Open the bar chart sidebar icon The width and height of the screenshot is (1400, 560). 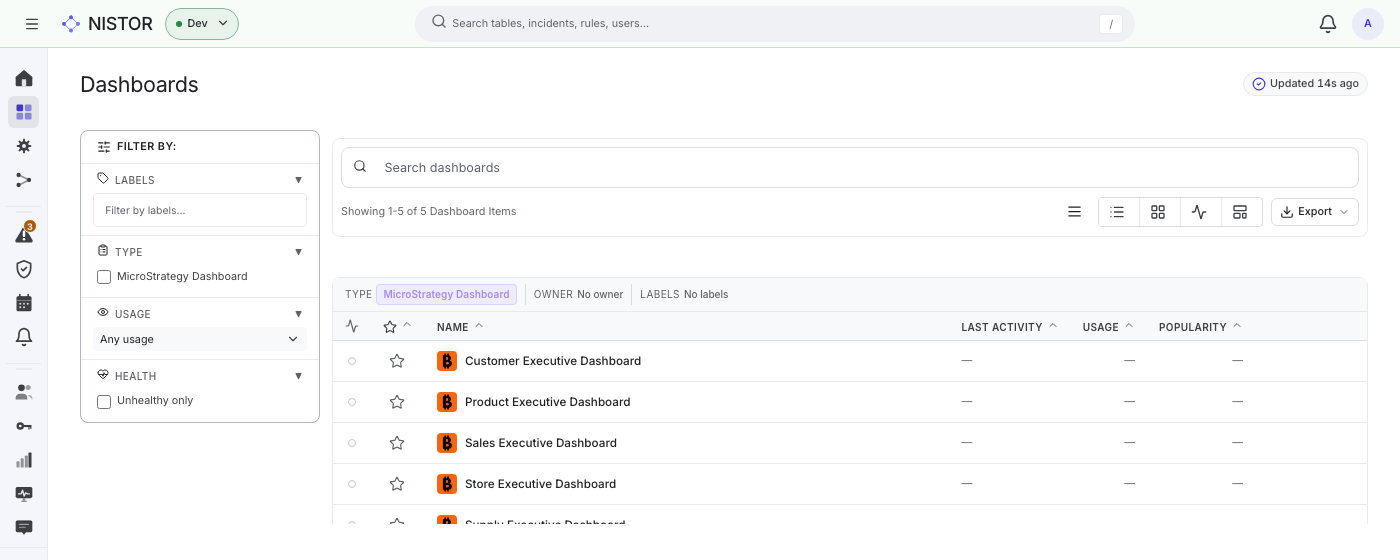24,460
